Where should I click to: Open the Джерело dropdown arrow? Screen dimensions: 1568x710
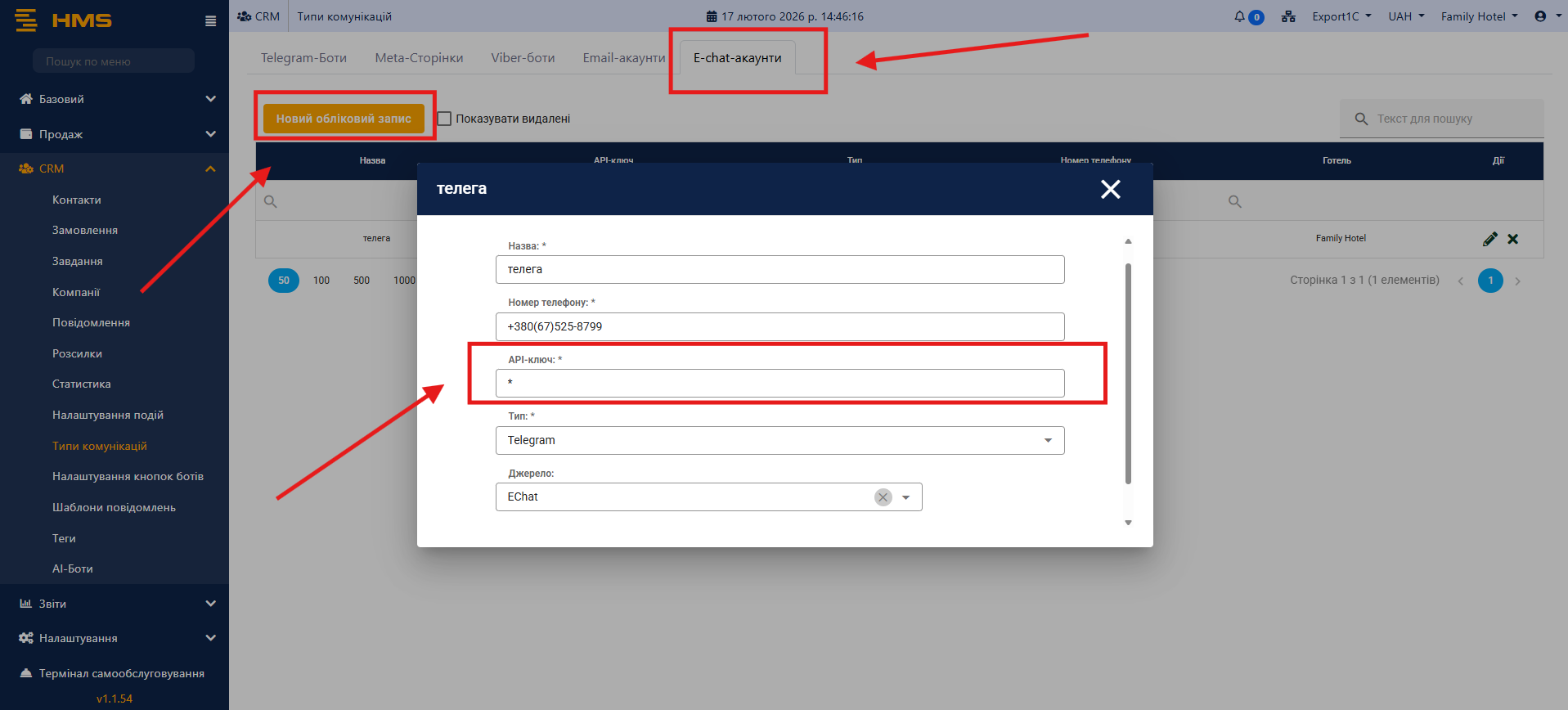(905, 497)
